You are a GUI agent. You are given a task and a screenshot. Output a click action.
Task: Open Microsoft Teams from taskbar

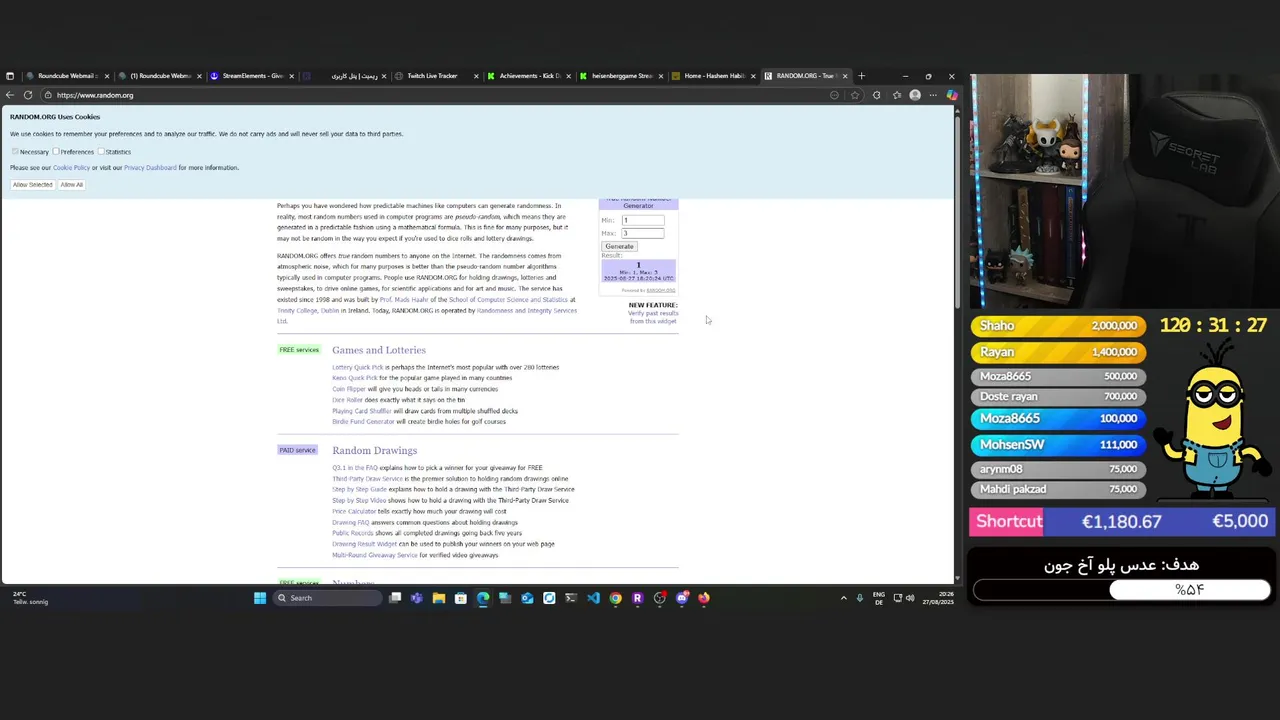coord(417,598)
